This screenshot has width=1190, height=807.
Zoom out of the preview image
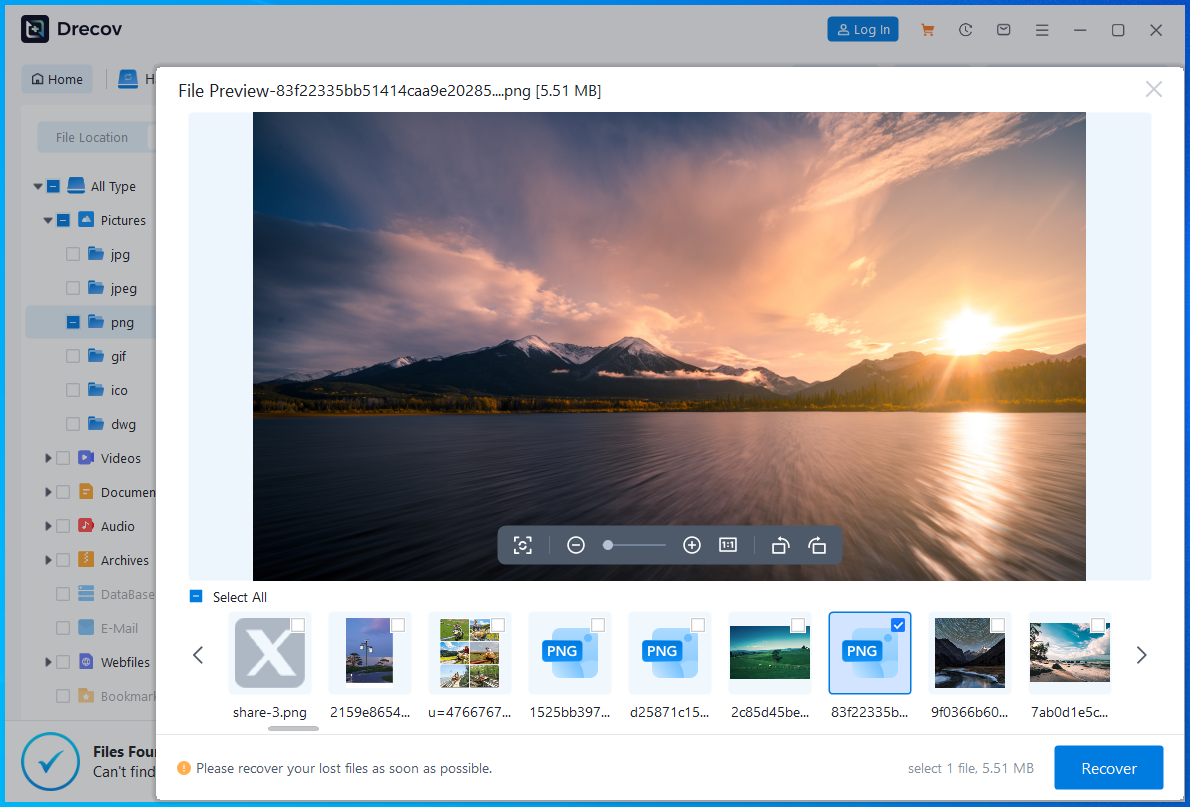(575, 545)
